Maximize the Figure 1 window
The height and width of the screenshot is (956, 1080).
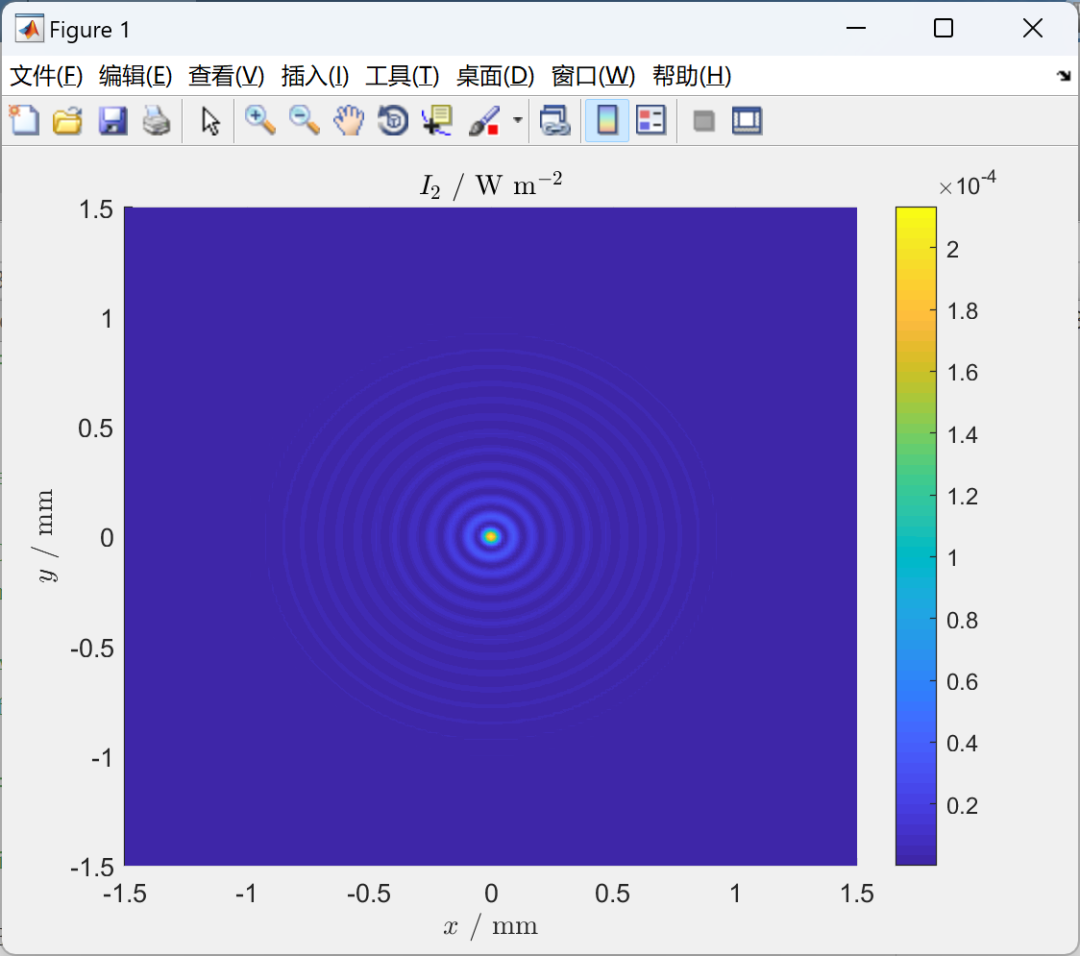point(943,28)
